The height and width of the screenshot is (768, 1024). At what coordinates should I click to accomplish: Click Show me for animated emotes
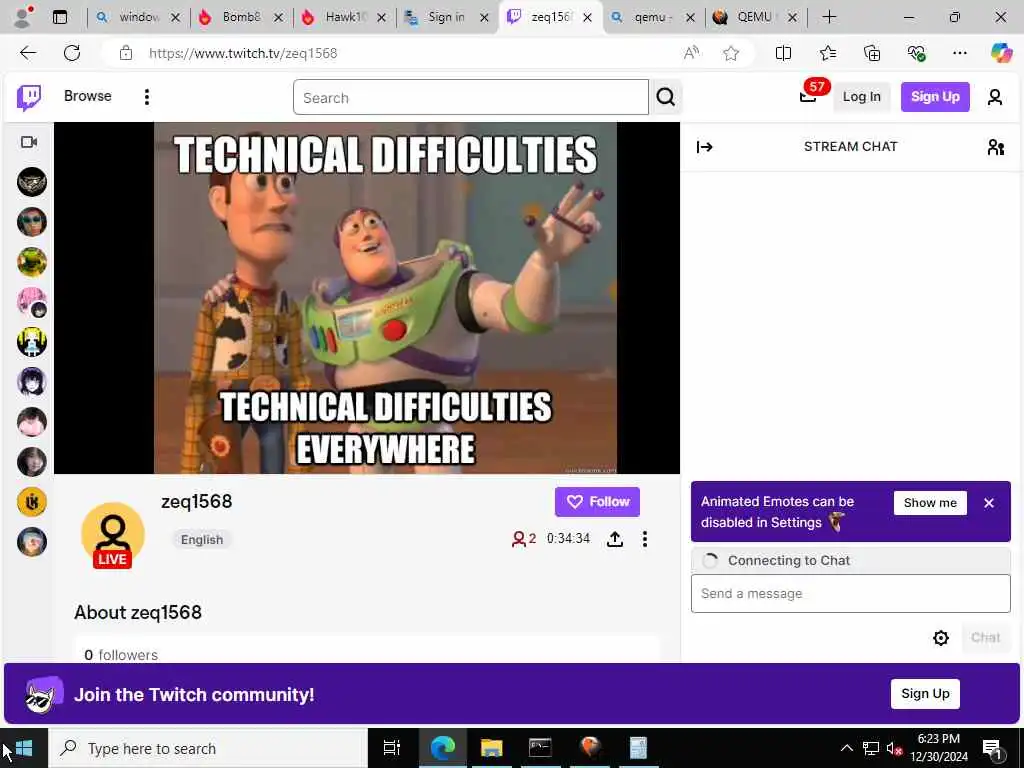pos(930,503)
